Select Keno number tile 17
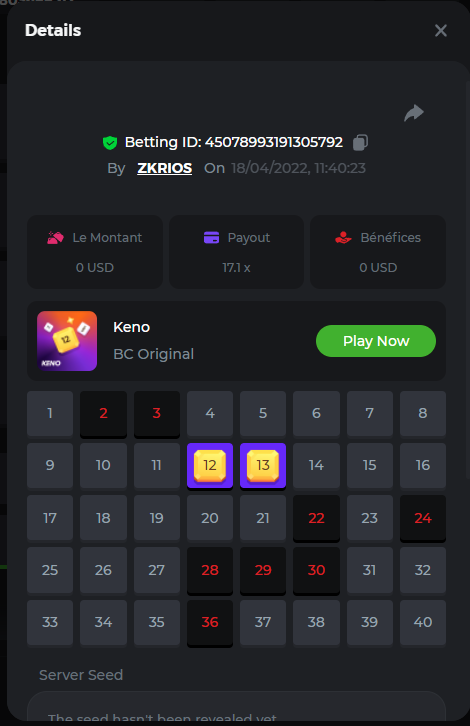The height and width of the screenshot is (726, 470). point(50,518)
